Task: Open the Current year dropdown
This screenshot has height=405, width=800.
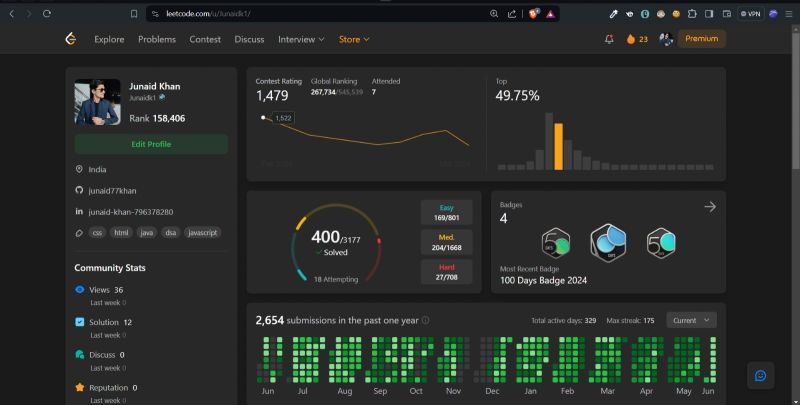Action: click(x=691, y=320)
